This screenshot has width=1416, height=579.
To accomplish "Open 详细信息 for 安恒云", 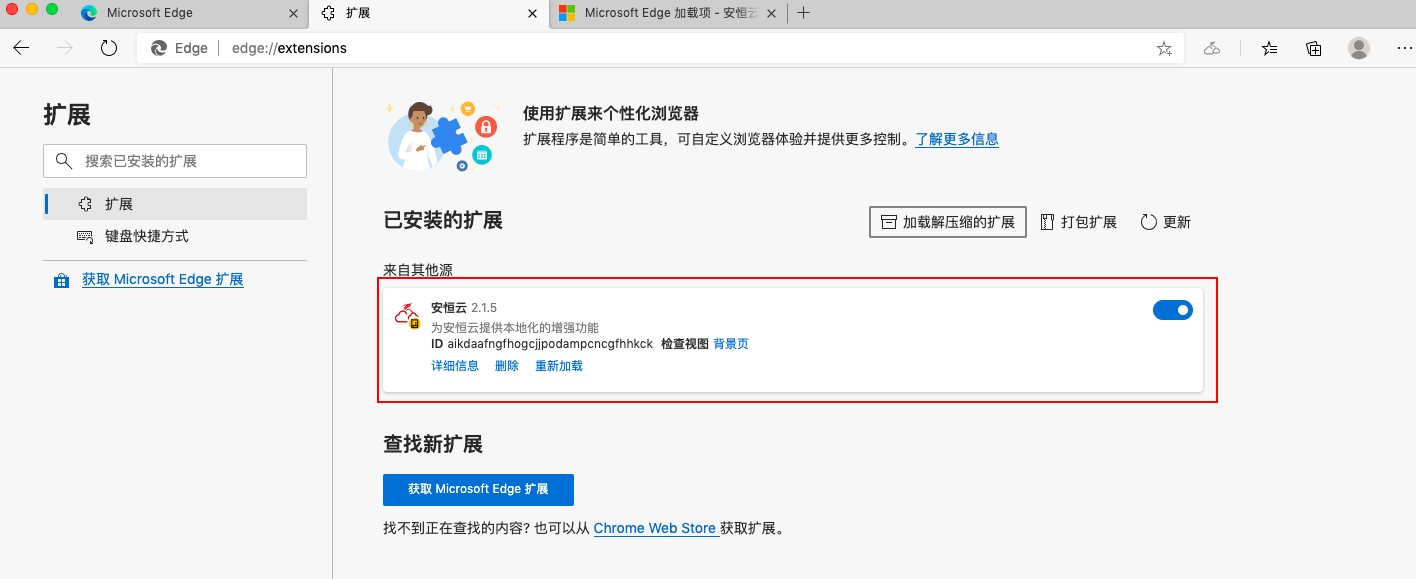I will (x=455, y=366).
